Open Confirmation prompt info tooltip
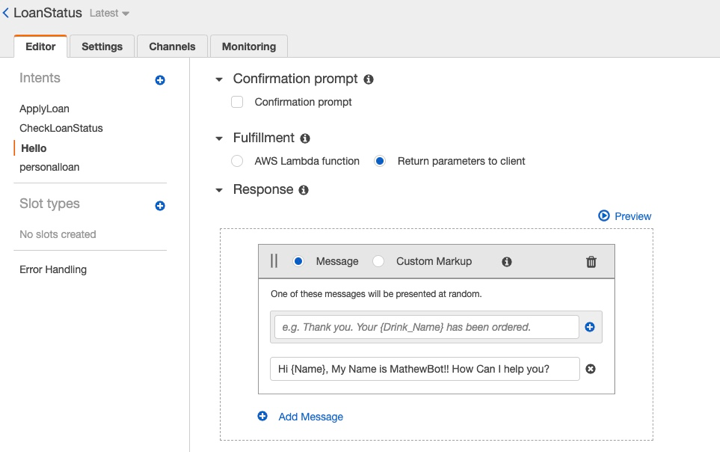The image size is (720, 452). [368, 79]
